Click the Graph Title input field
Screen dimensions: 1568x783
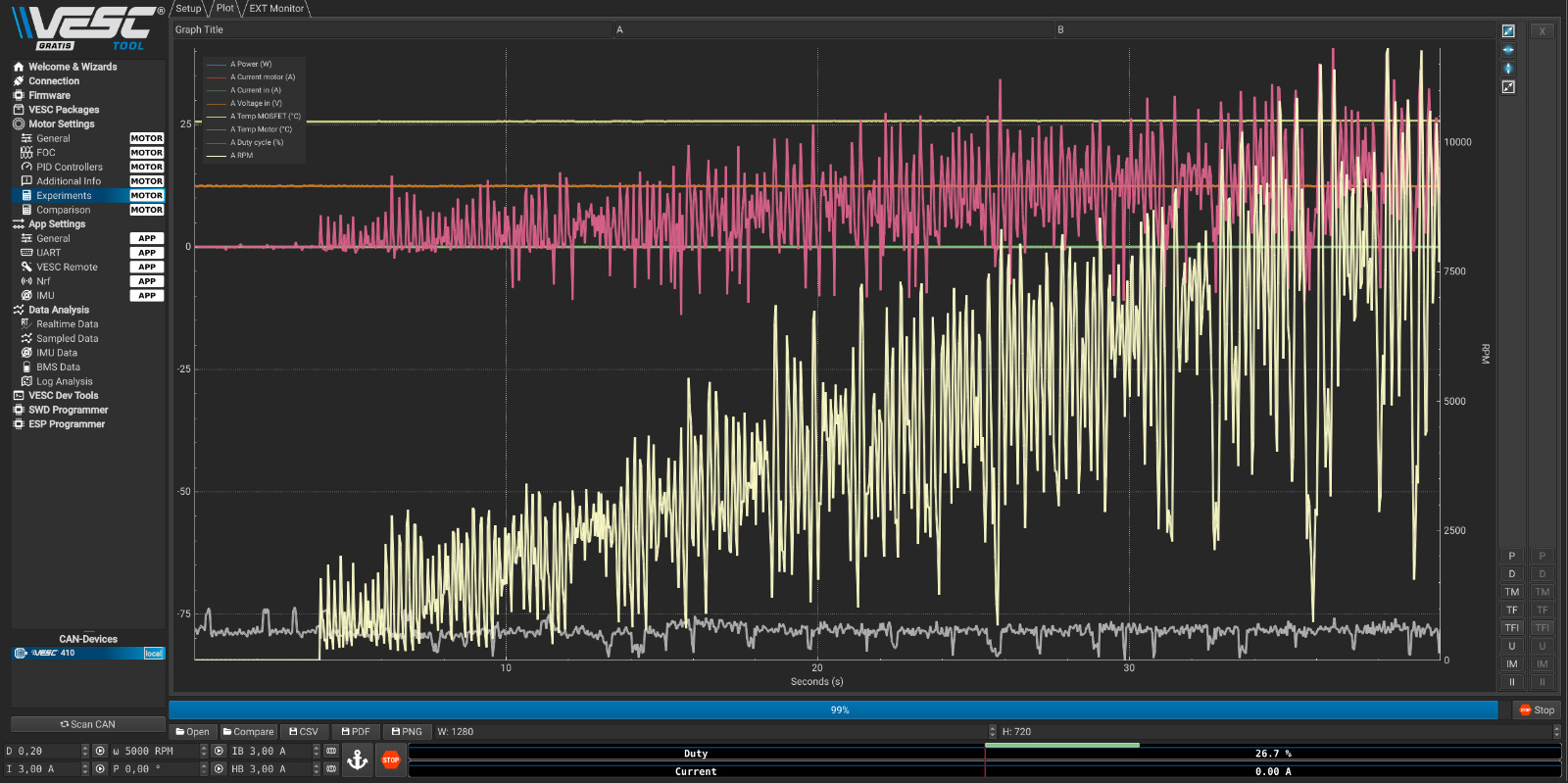click(x=392, y=30)
